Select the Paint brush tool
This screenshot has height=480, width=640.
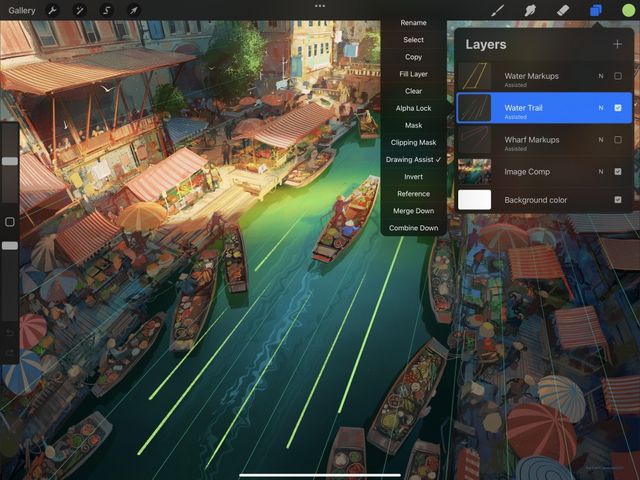tap(498, 10)
